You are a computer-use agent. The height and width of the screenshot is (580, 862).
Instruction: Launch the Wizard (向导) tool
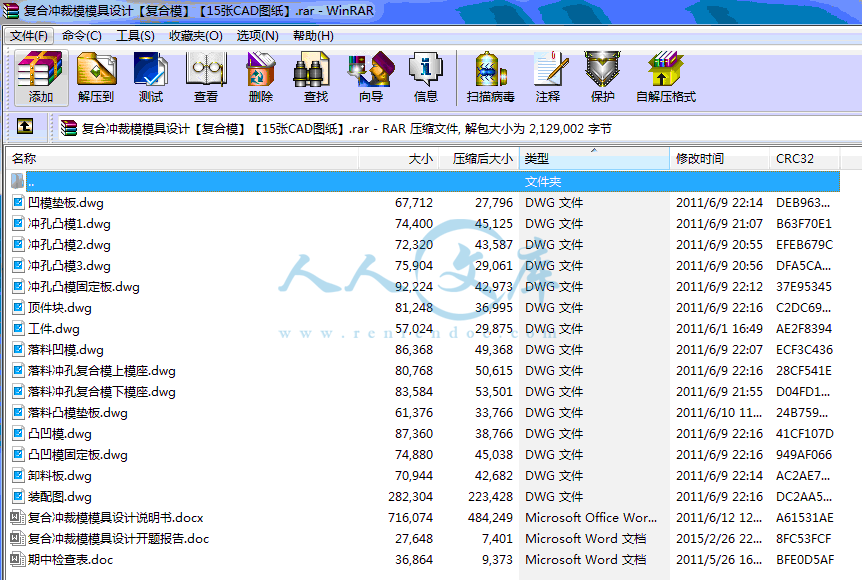pos(371,77)
